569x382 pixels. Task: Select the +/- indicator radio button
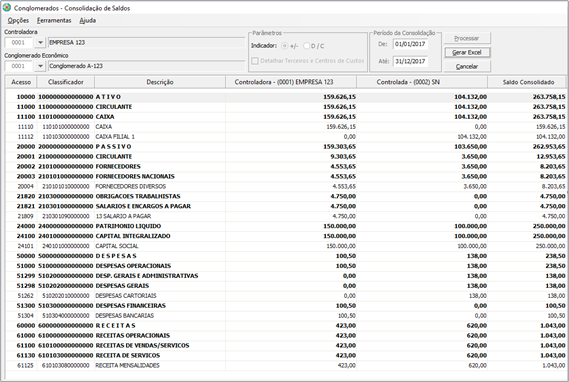coord(284,46)
